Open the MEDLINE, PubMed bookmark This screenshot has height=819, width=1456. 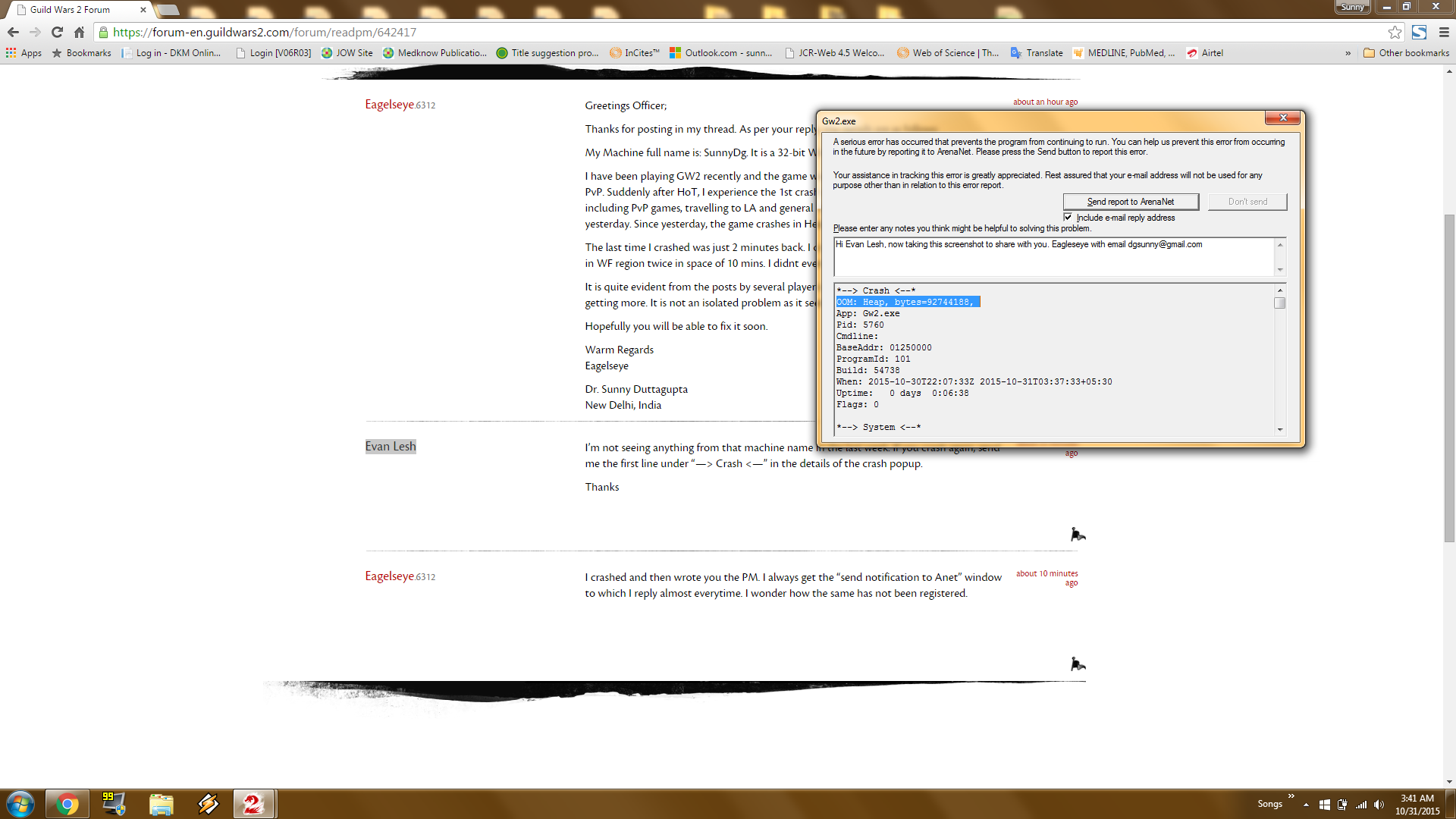[x=1124, y=53]
